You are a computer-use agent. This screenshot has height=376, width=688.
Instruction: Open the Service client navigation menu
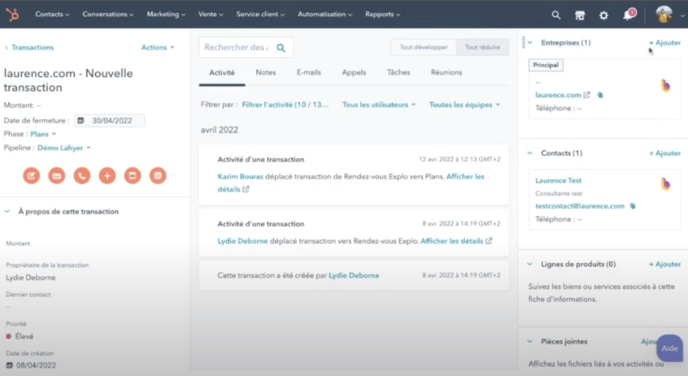pos(260,14)
